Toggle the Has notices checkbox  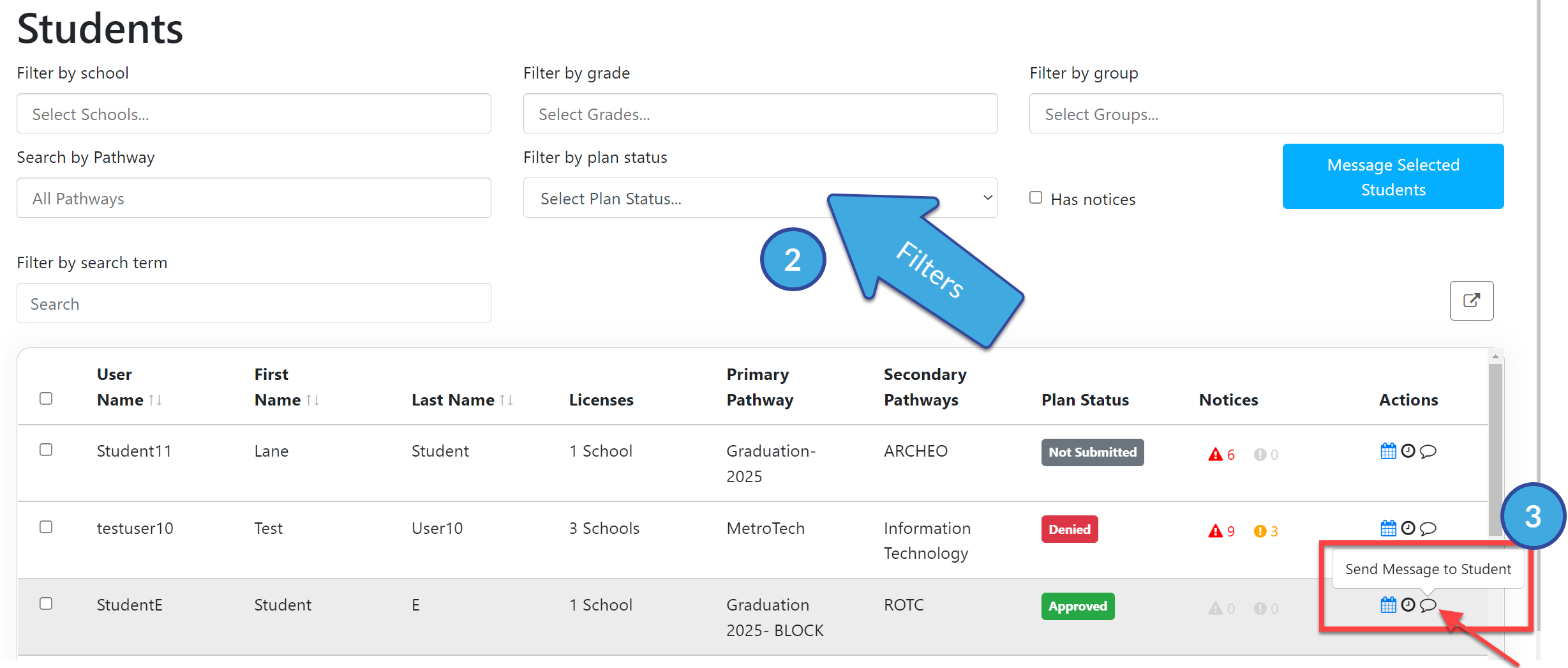point(1036,198)
